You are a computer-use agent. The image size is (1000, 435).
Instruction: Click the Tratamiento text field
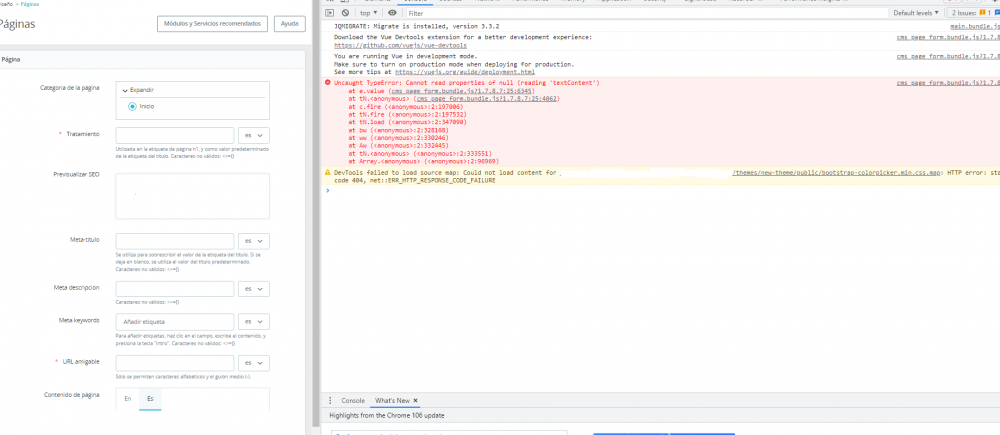point(175,135)
